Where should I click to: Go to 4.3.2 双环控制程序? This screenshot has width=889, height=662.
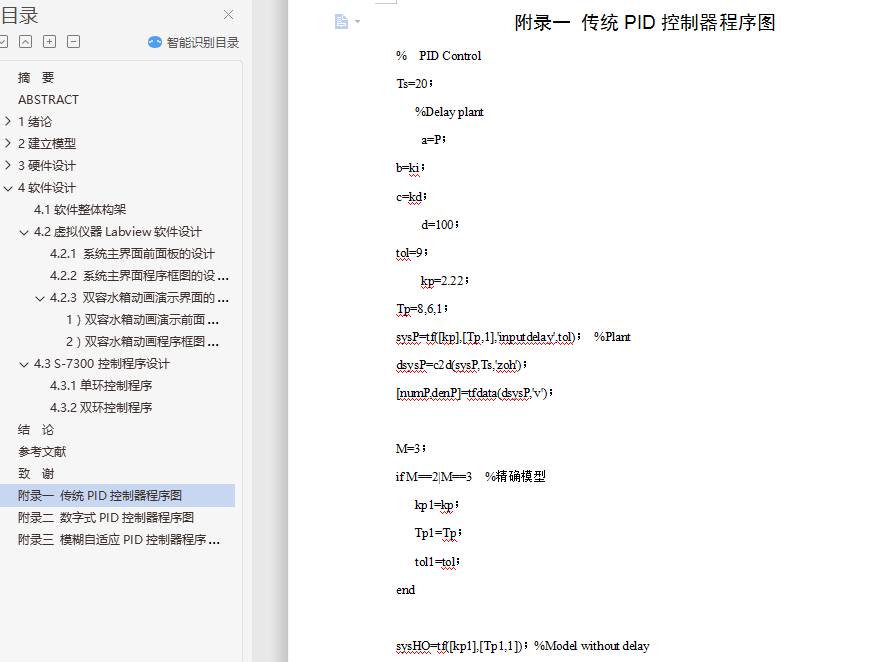101,408
